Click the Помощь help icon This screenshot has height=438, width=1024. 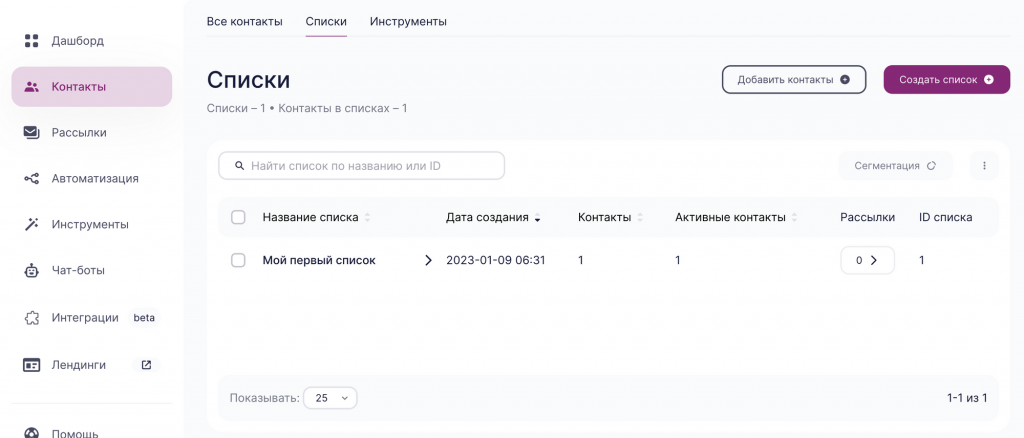pos(31,433)
